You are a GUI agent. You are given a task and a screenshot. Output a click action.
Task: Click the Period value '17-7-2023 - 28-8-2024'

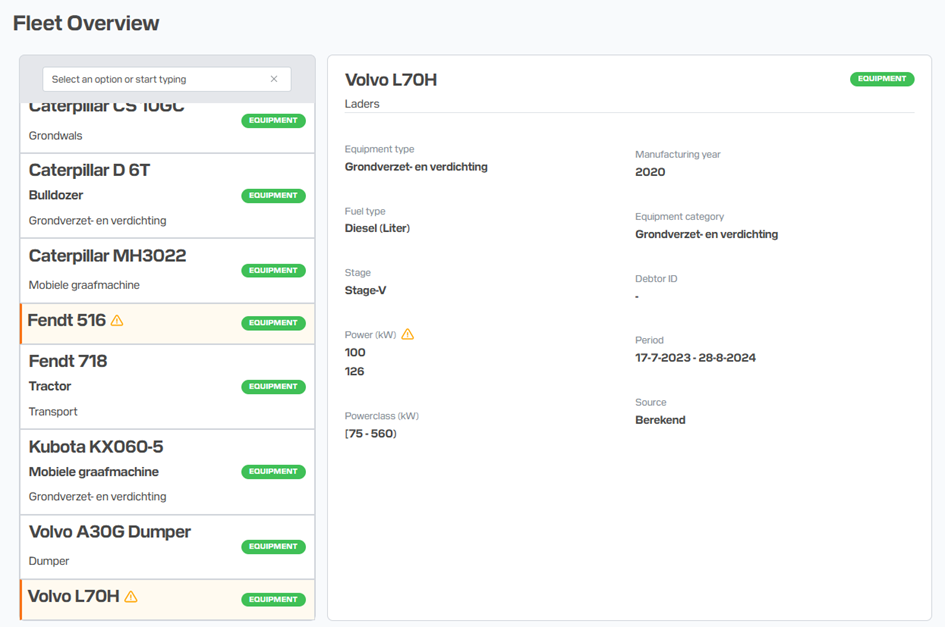(x=695, y=358)
